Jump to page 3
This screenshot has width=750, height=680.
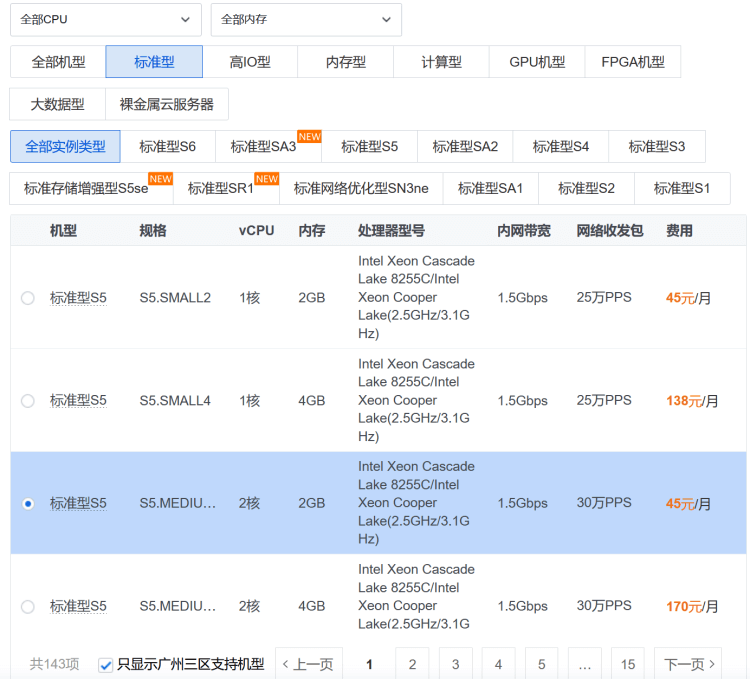click(455, 664)
